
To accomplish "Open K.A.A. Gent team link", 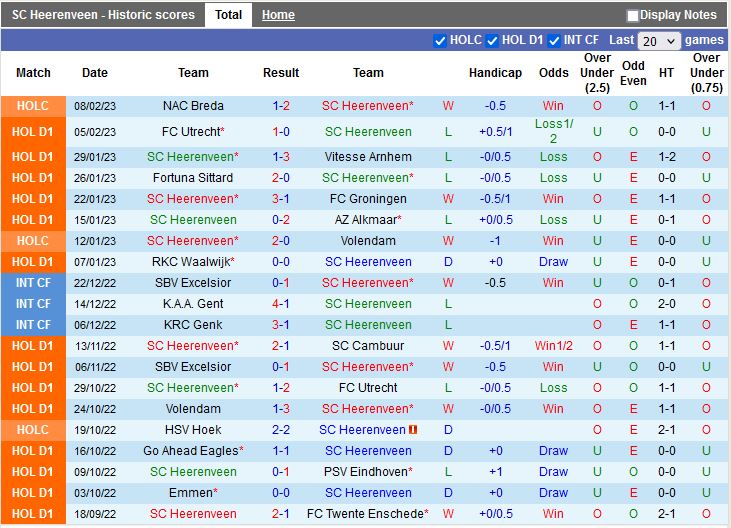I will point(193,304).
